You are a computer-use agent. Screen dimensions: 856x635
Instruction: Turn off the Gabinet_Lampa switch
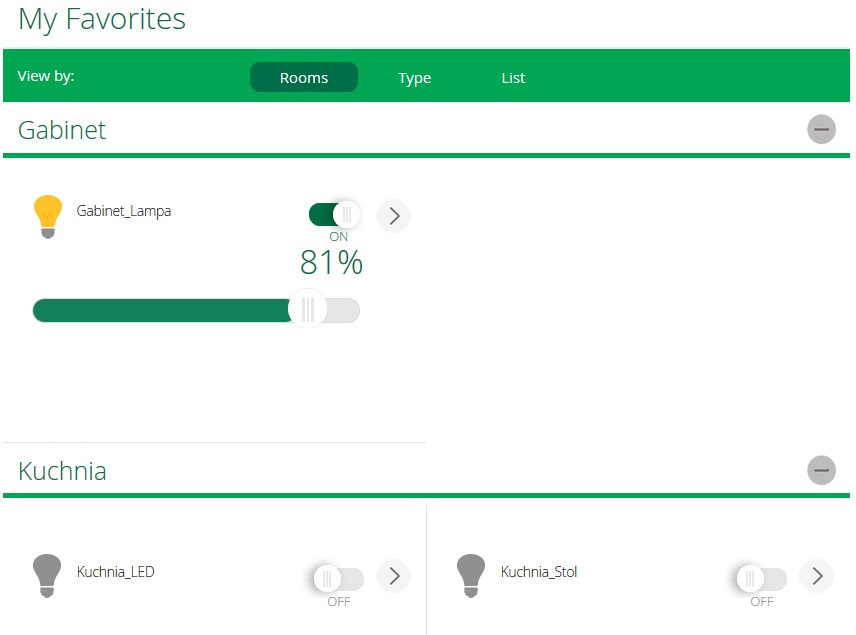point(334,215)
